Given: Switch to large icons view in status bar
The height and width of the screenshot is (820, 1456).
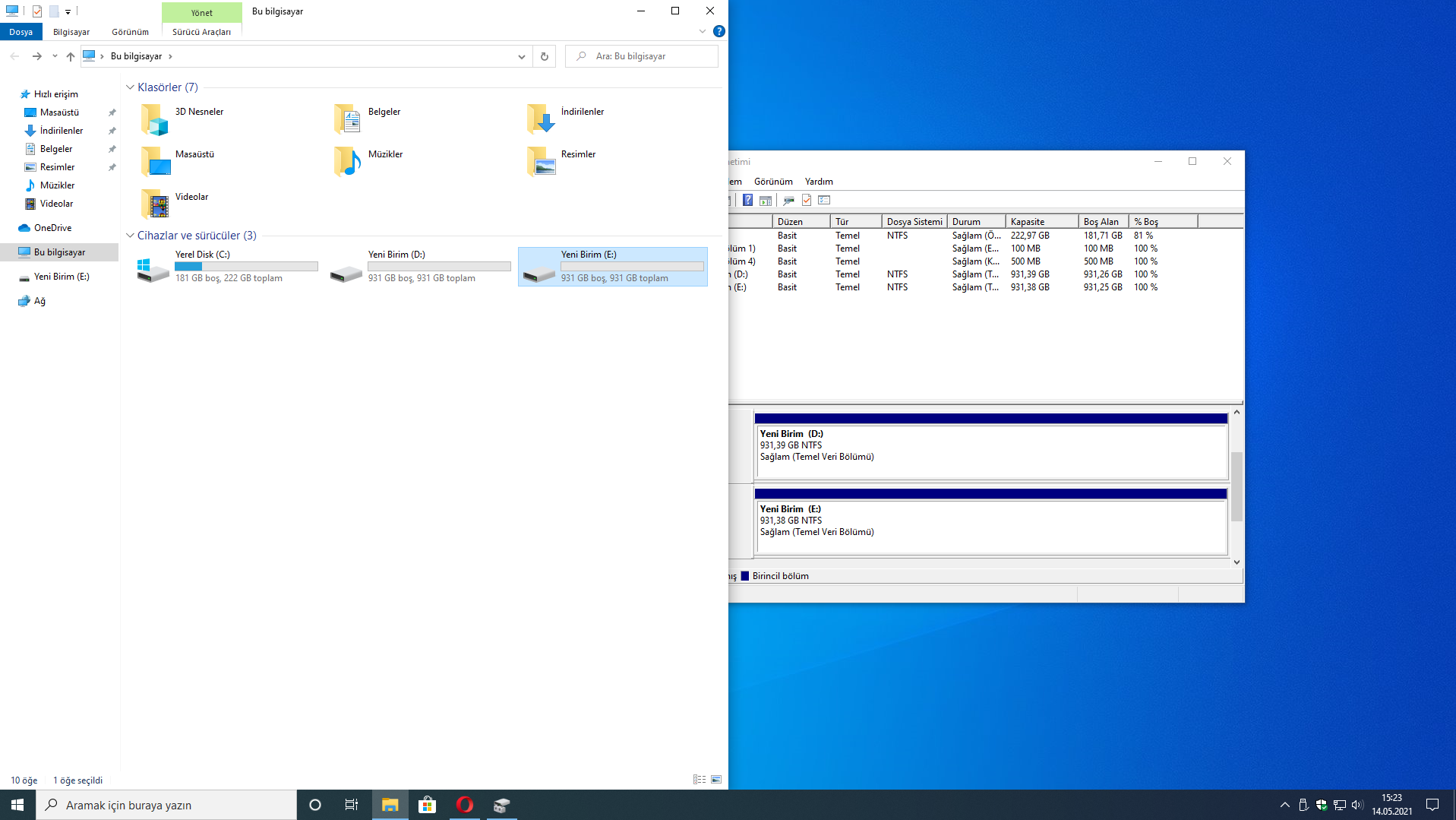Looking at the screenshot, I should point(716,780).
